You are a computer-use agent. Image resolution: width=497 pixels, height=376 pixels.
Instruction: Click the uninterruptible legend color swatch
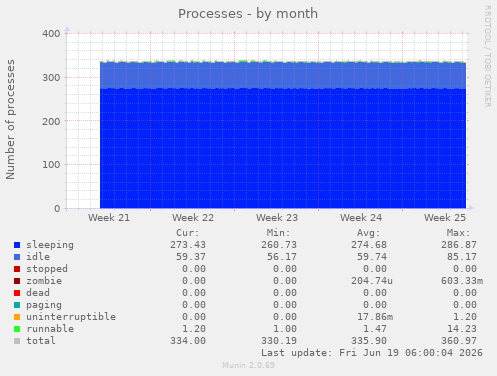coord(17,317)
